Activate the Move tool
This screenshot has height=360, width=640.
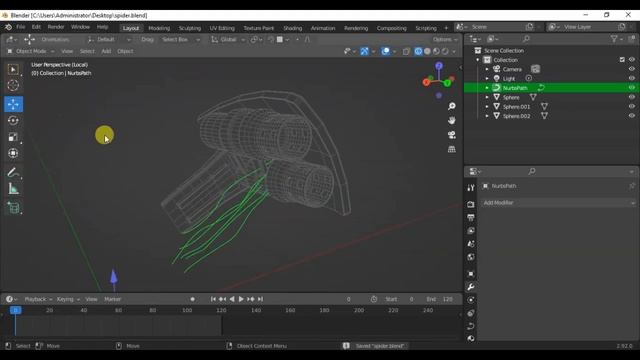pyautogui.click(x=13, y=104)
